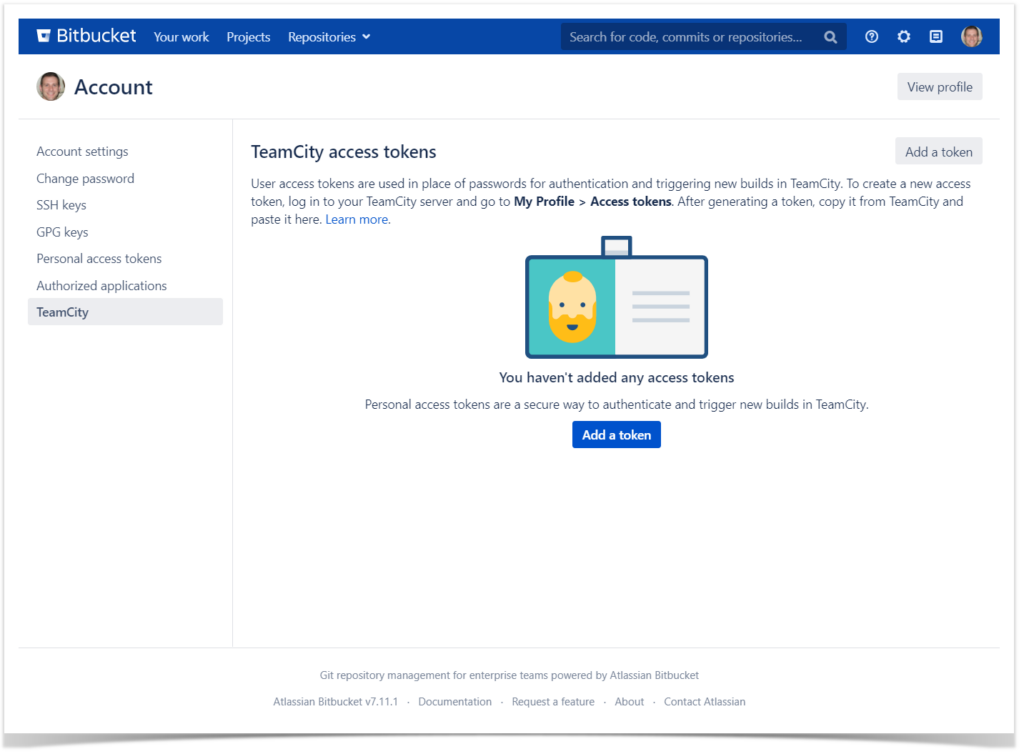Select SSH keys in the sidebar
This screenshot has height=754, width=1024.
63,204
